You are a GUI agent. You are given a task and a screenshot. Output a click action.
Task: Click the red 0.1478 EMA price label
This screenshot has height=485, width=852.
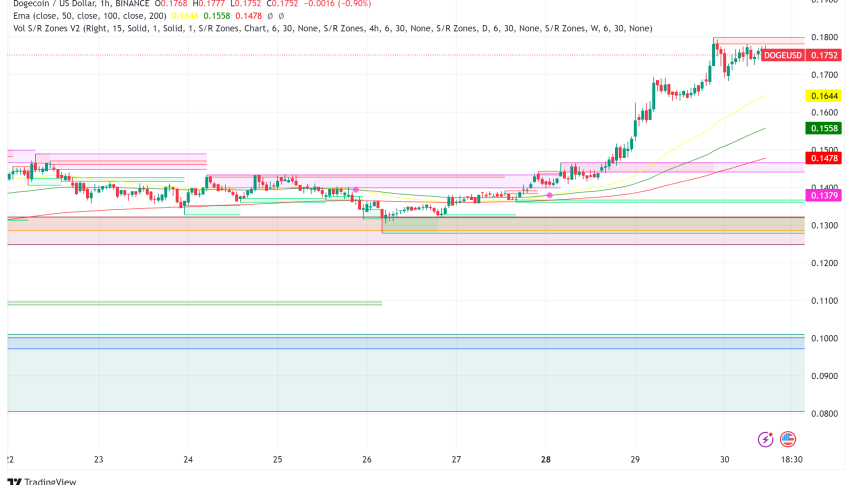[824, 158]
